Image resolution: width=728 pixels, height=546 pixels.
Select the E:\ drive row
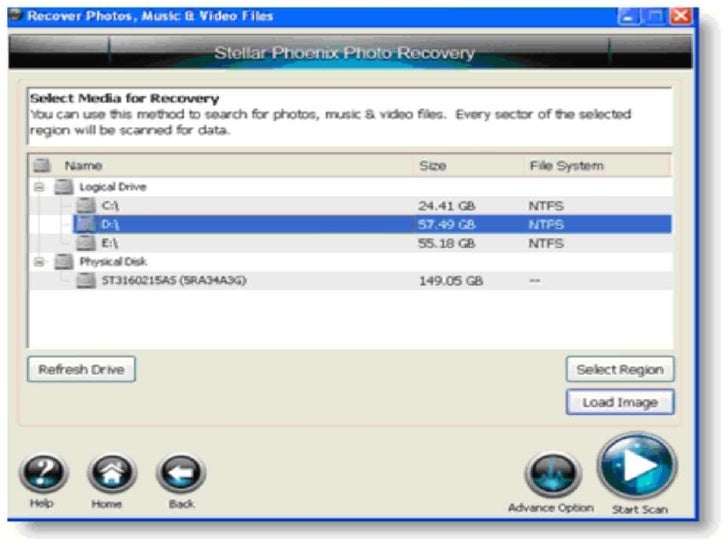point(351,243)
